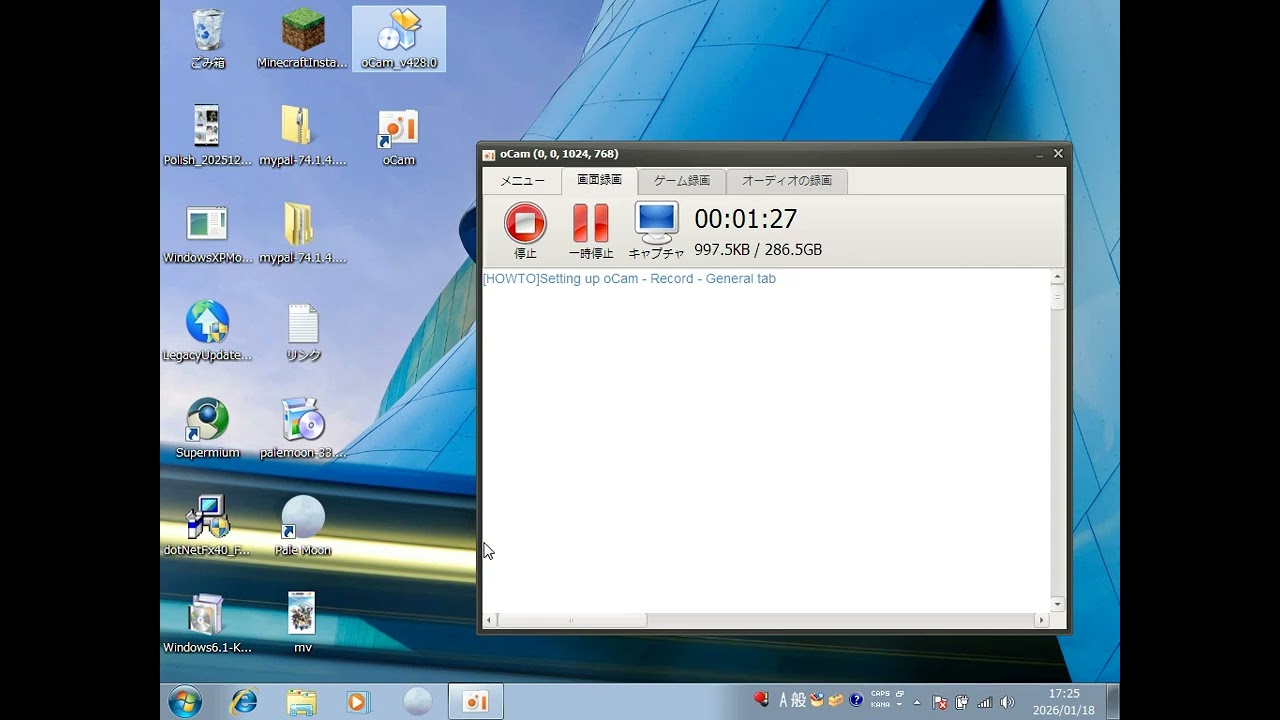Toggle the KANA indicator in language bar
The height and width of the screenshot is (720, 1280).
click(880, 705)
